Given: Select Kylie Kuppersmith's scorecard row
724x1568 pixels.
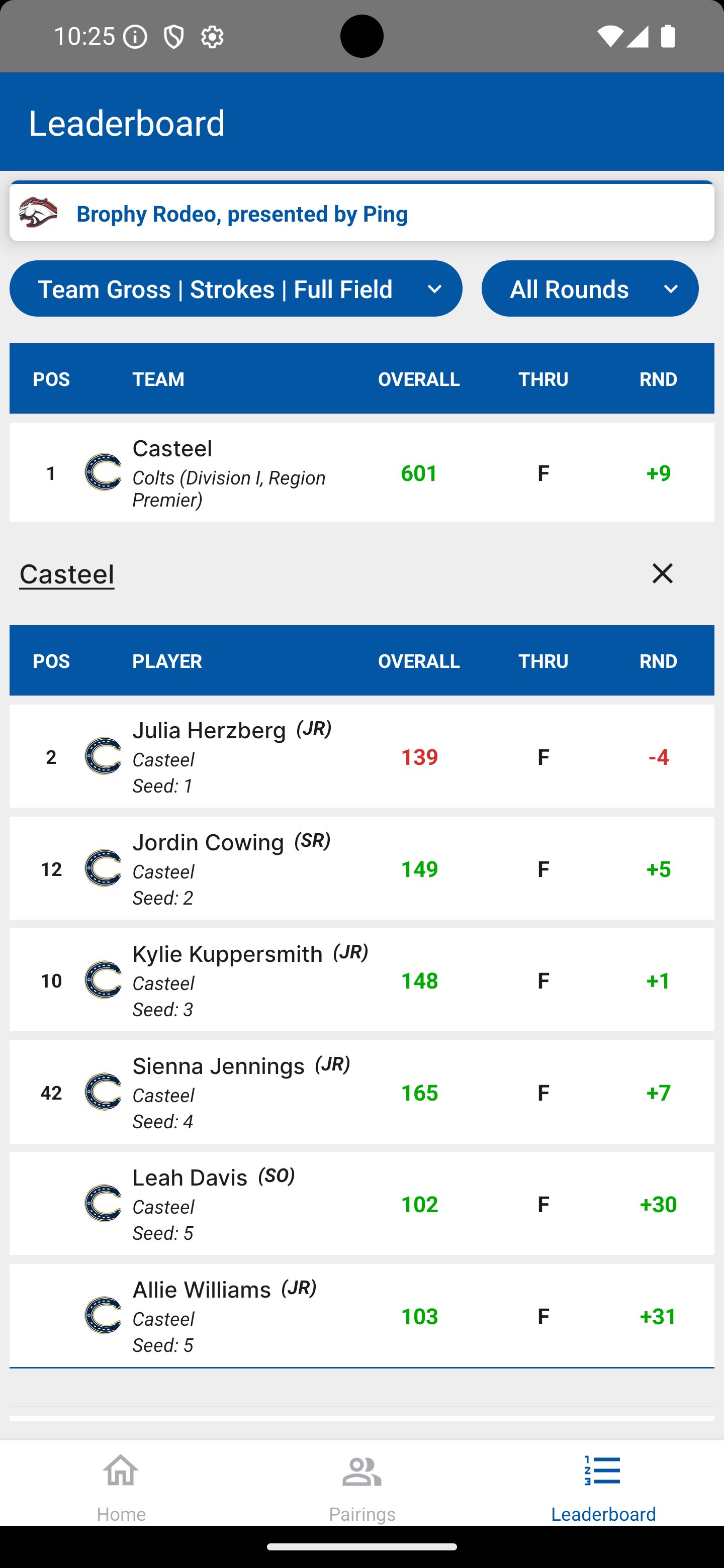Looking at the screenshot, I should click(361, 979).
